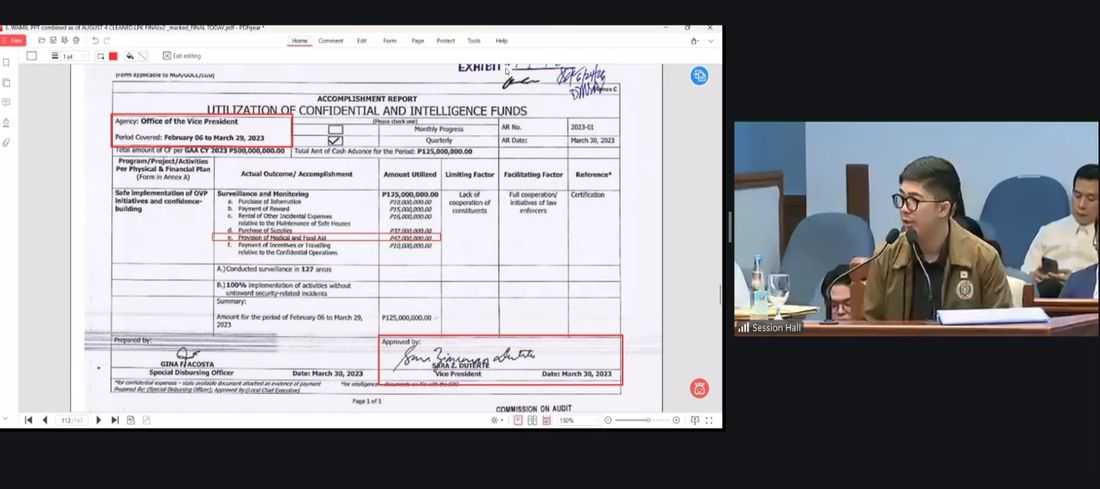Select two-page view mode

click(532, 420)
